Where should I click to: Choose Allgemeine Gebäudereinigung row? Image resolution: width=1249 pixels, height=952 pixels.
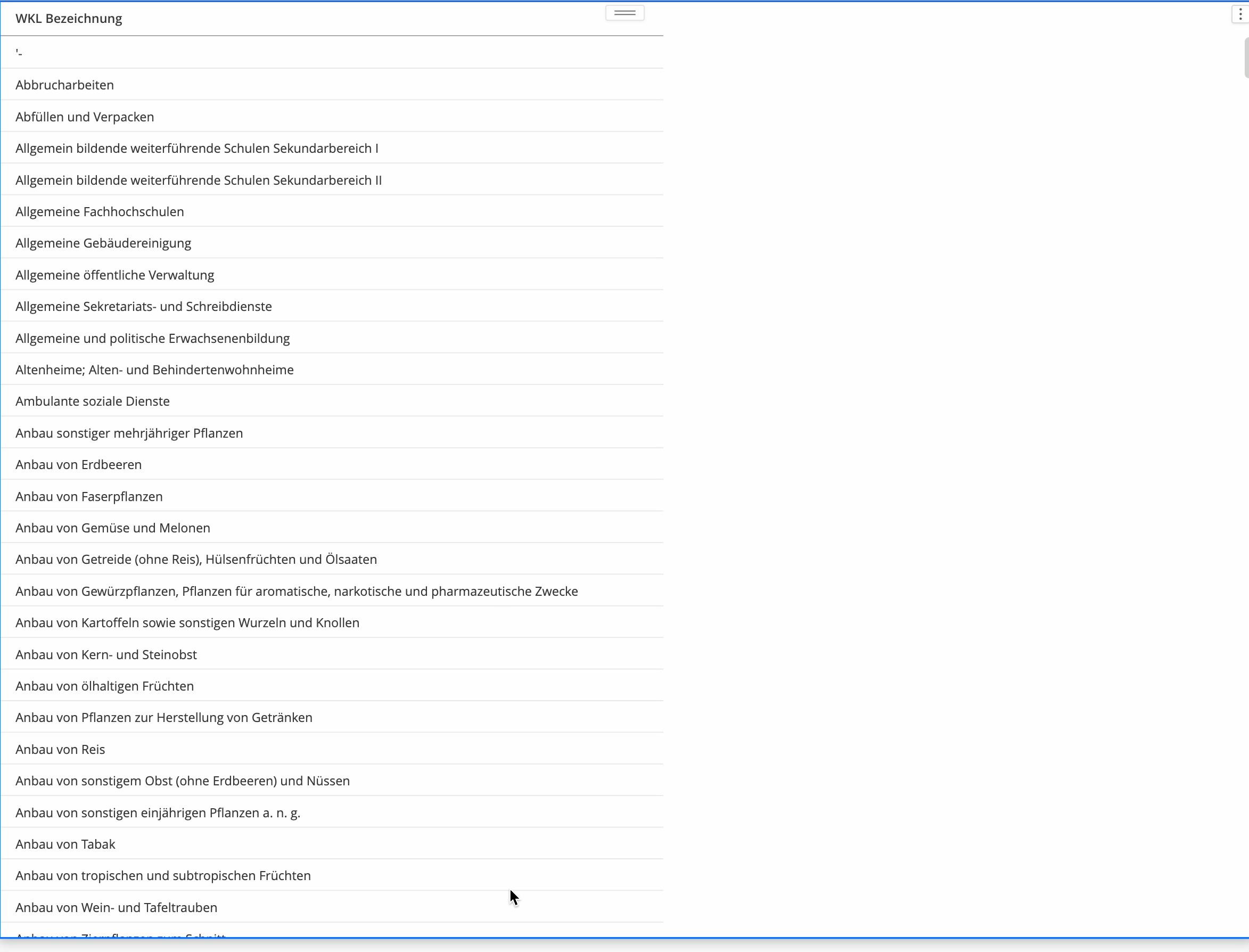[x=103, y=243]
